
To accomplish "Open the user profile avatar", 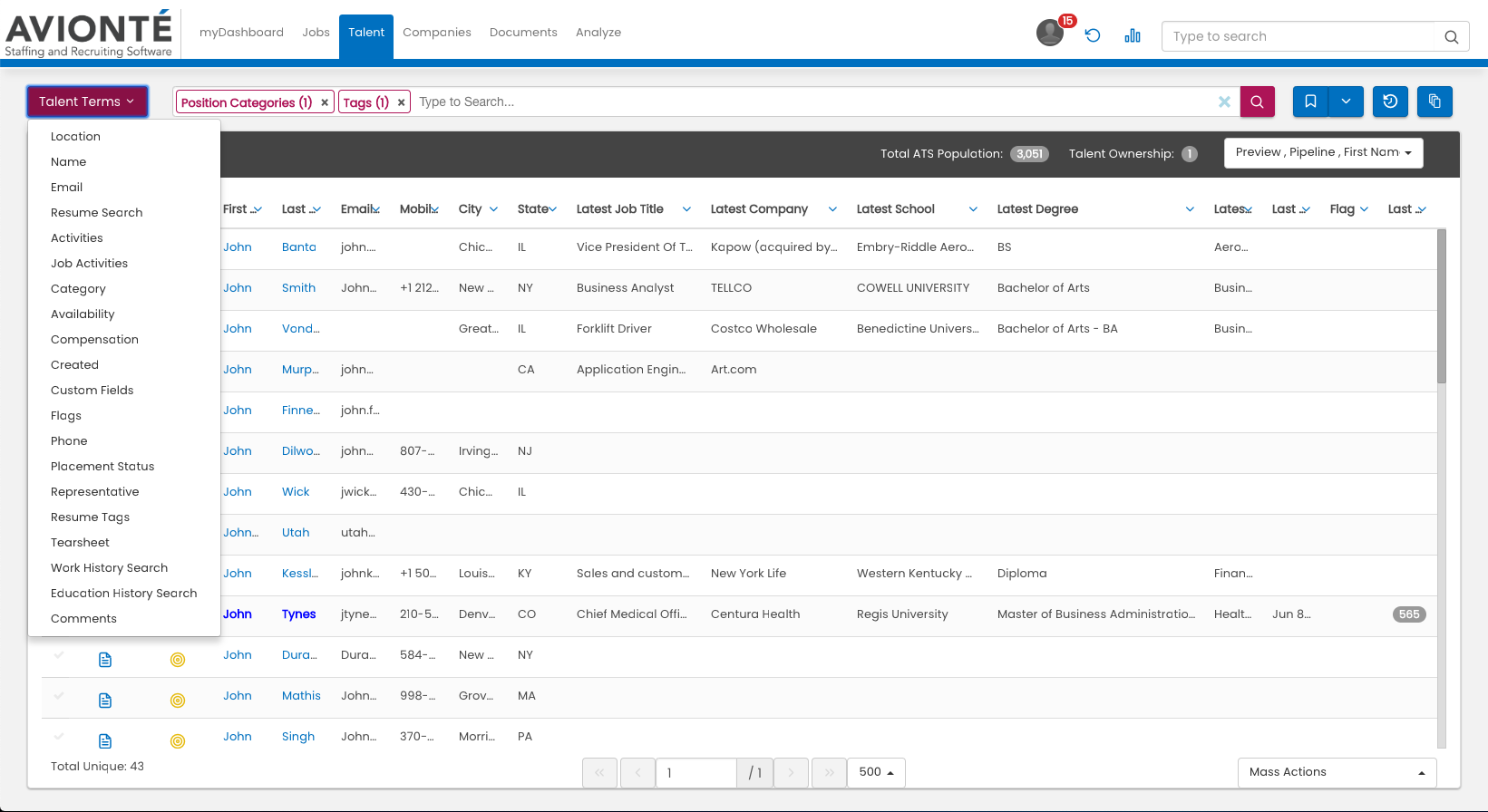I will coord(1049,34).
